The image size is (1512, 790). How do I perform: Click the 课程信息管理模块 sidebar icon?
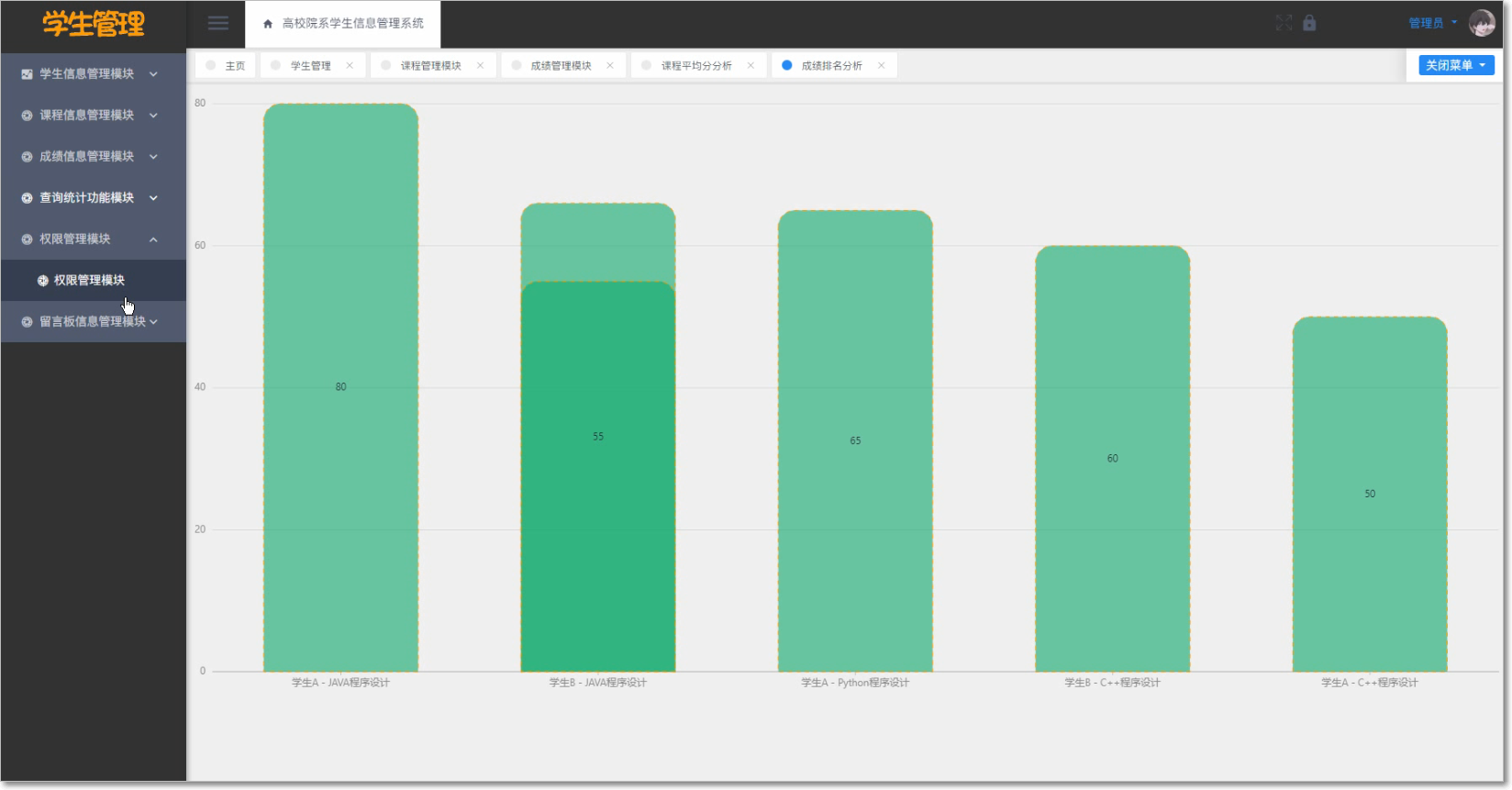(x=27, y=116)
